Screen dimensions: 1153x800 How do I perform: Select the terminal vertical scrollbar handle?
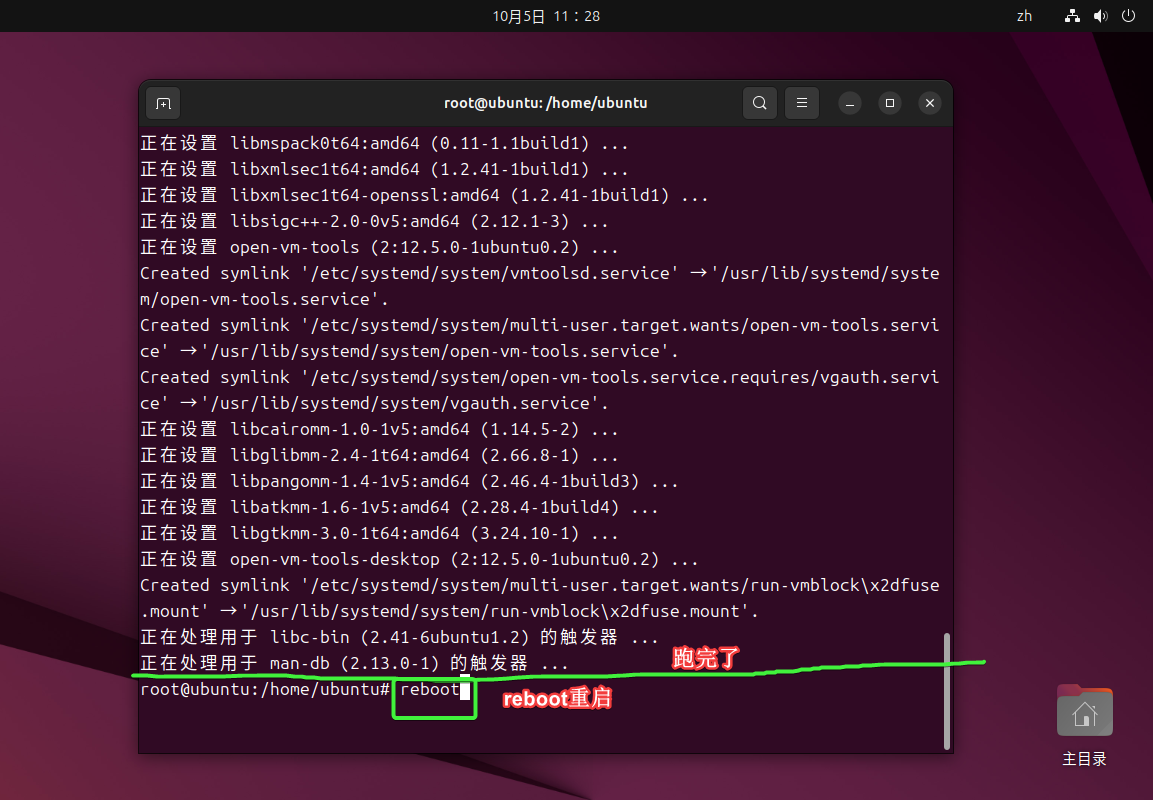click(946, 691)
